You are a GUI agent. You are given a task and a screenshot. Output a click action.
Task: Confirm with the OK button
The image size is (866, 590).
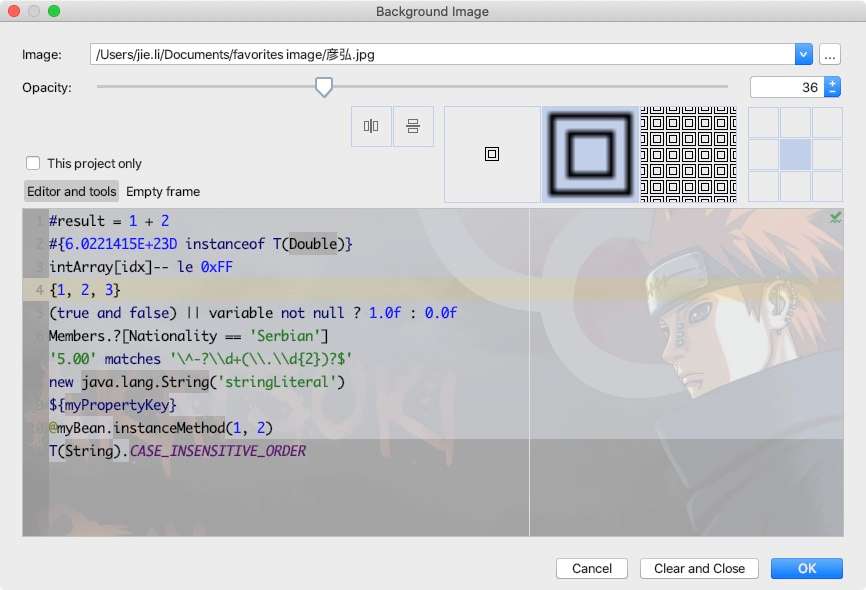click(x=807, y=568)
